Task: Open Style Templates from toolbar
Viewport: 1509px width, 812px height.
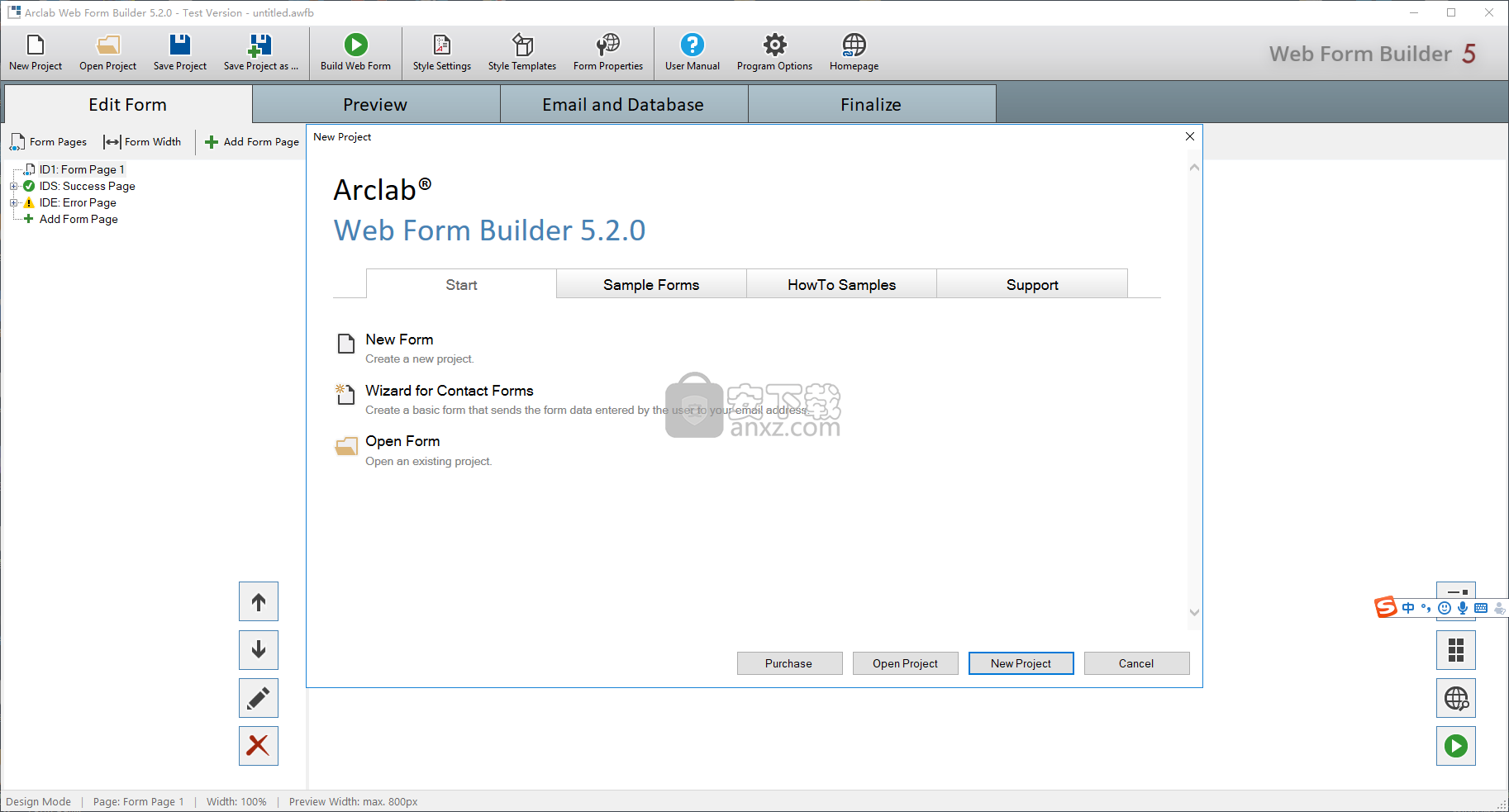Action: pos(522,53)
